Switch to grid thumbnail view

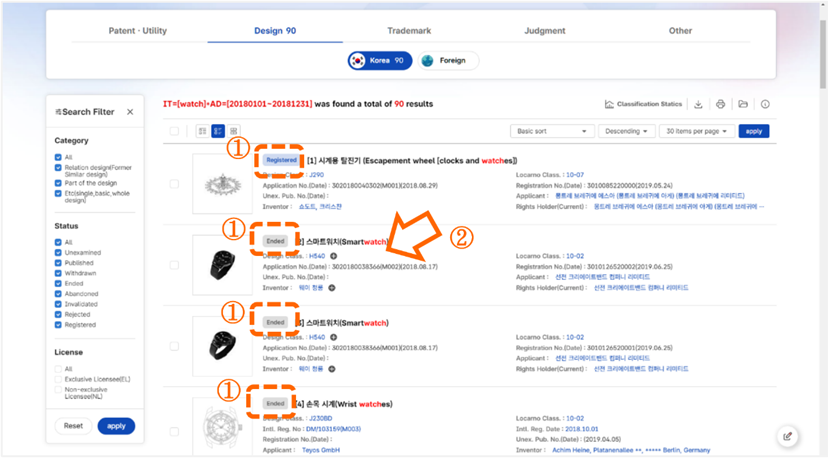tap(234, 131)
